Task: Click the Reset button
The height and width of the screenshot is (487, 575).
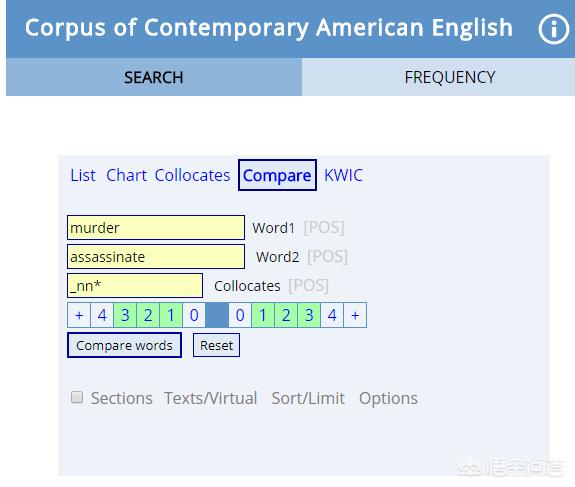Action: tap(216, 345)
